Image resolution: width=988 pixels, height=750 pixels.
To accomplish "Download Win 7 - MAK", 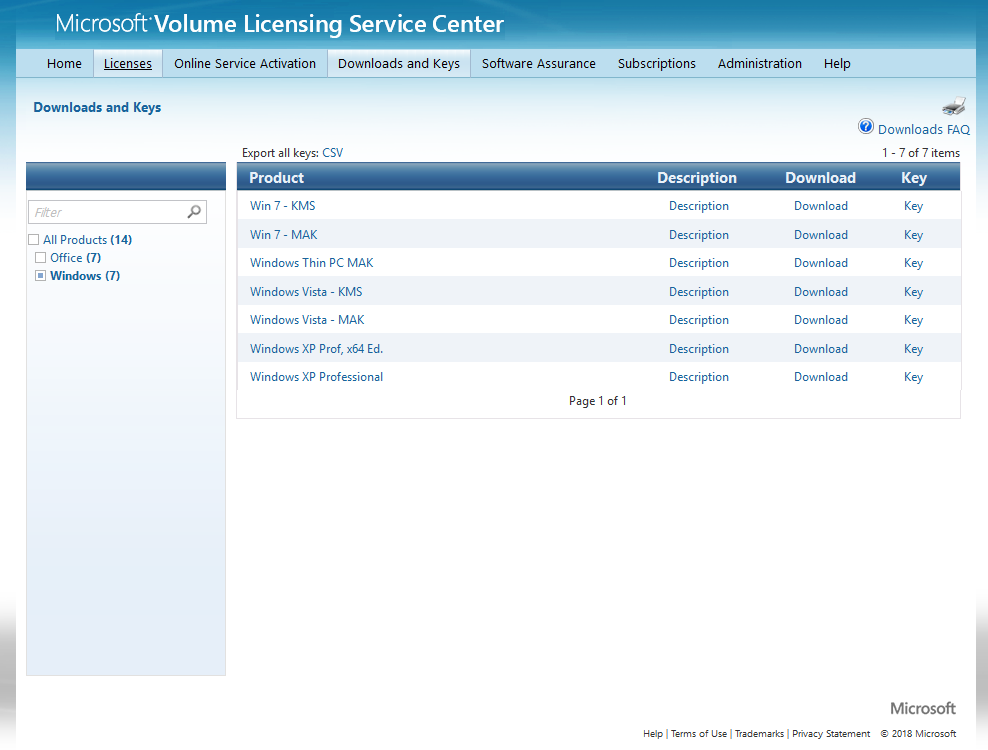I will pos(820,234).
